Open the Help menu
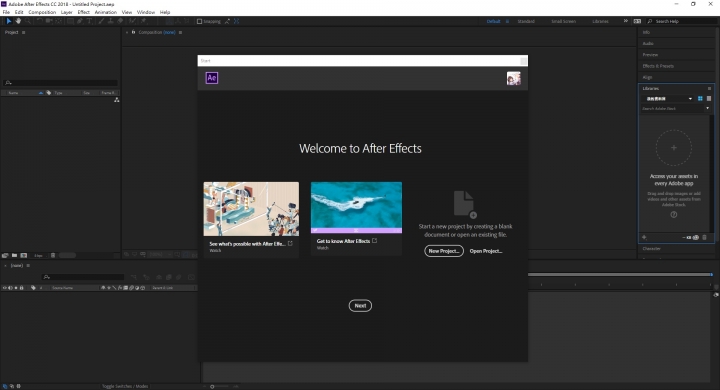Screen dimensions: 720x390 (165, 12)
